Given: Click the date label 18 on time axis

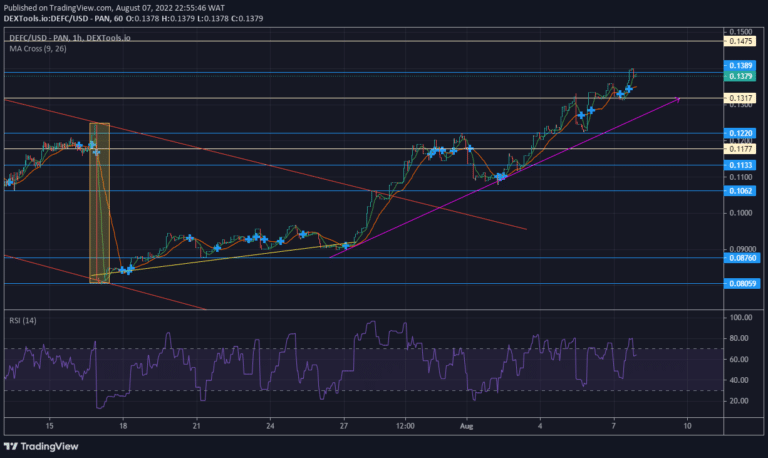Looking at the screenshot, I should pos(123,426).
